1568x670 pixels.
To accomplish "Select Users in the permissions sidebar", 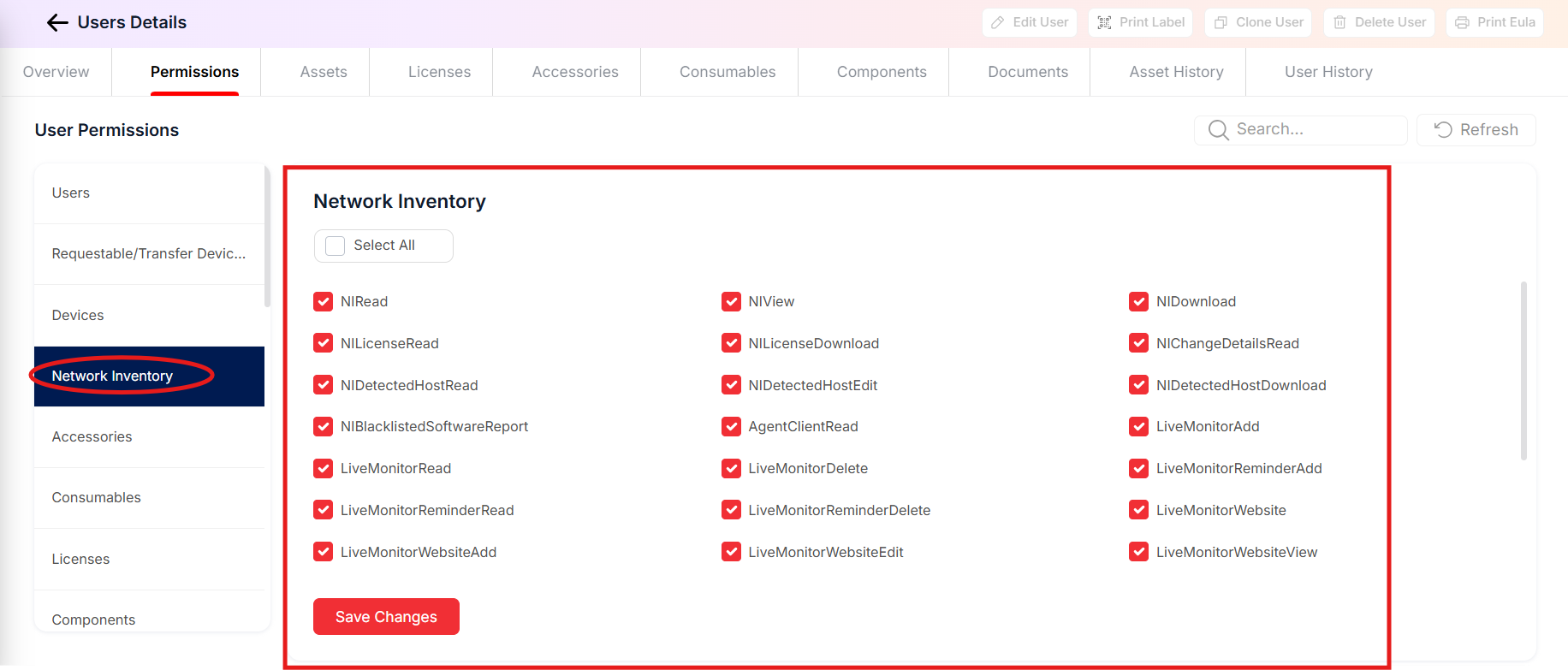I will click(x=149, y=193).
